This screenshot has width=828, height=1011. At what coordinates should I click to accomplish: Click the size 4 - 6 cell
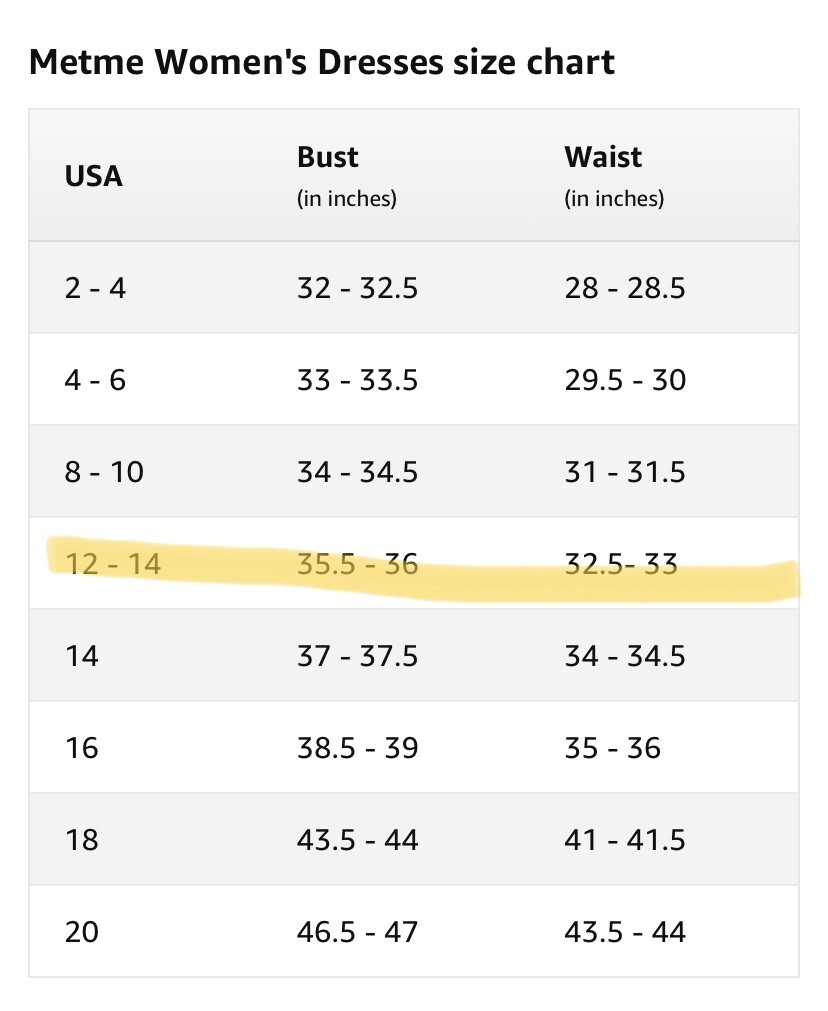(x=95, y=380)
